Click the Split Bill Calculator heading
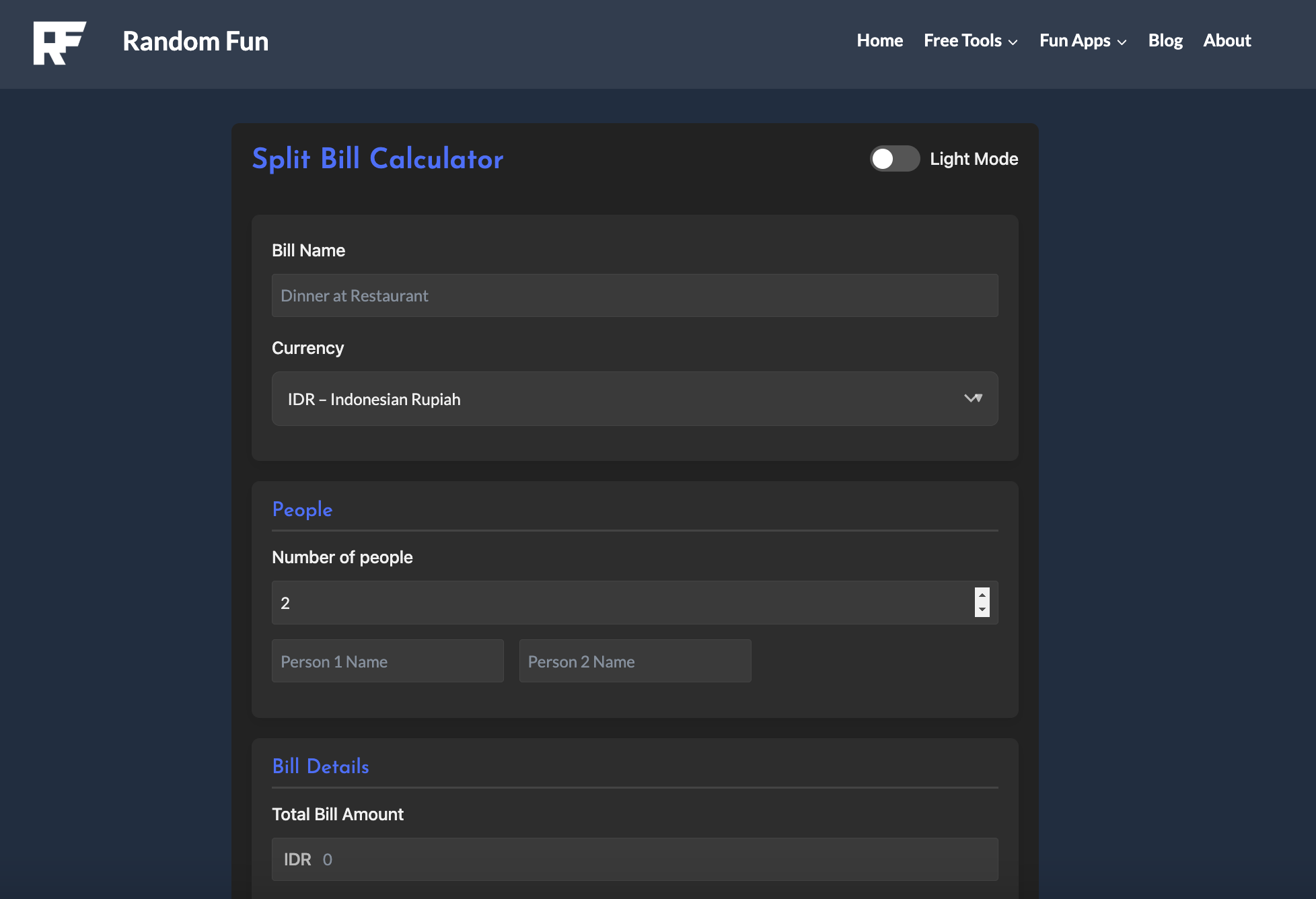 click(377, 159)
